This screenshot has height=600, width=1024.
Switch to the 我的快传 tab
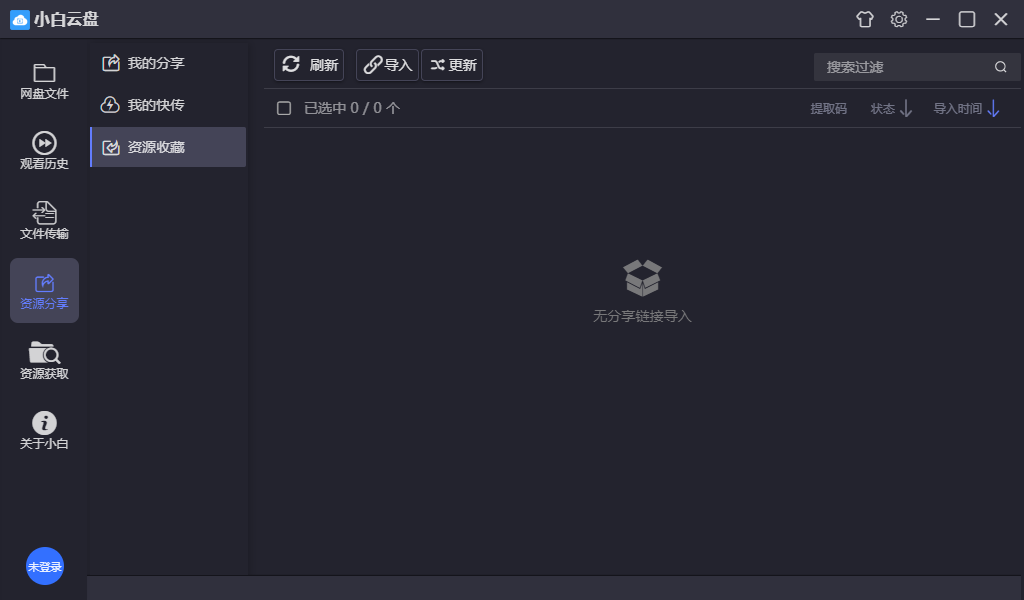click(155, 104)
